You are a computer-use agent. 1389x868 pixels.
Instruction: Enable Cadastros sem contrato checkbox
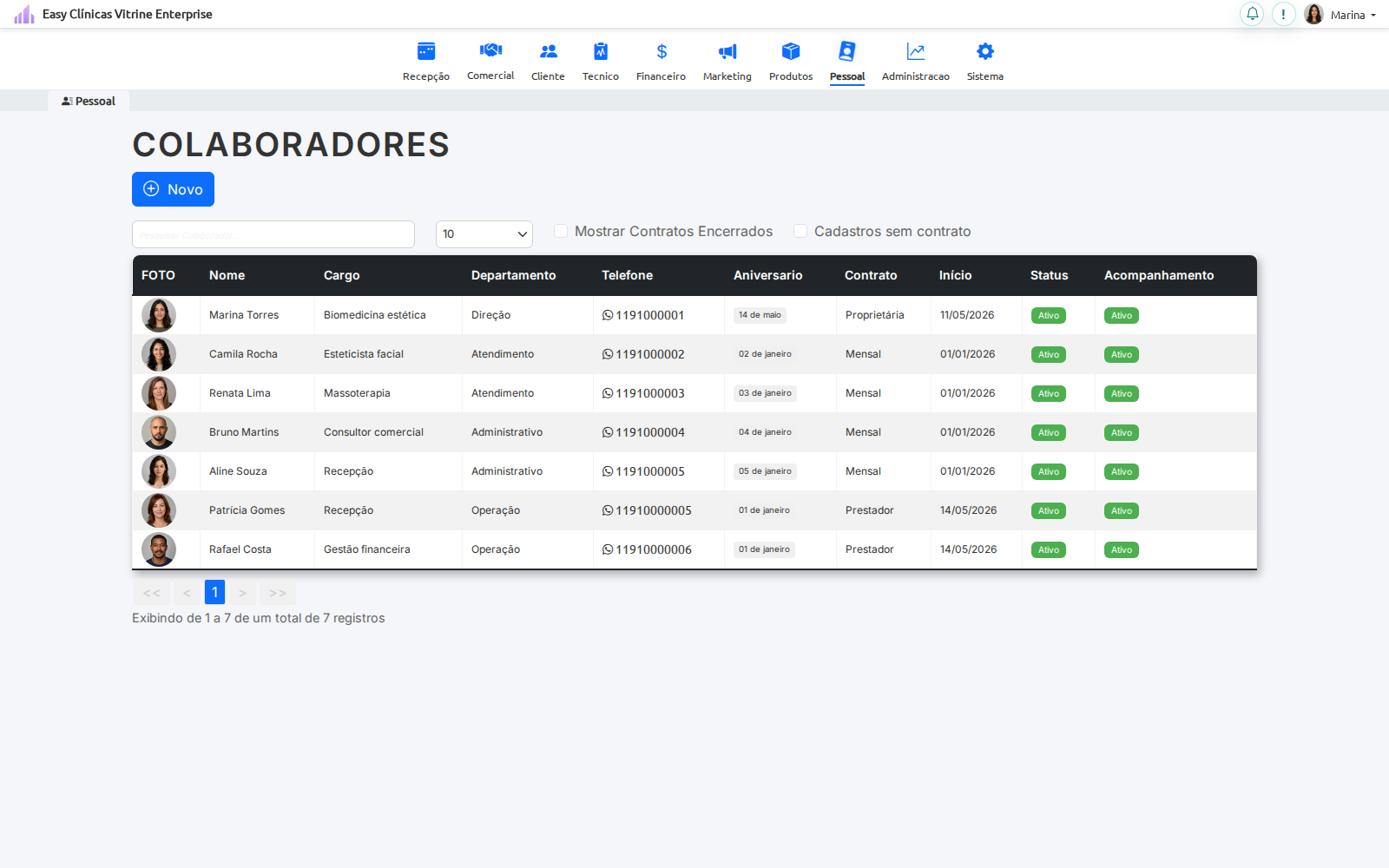coord(800,231)
